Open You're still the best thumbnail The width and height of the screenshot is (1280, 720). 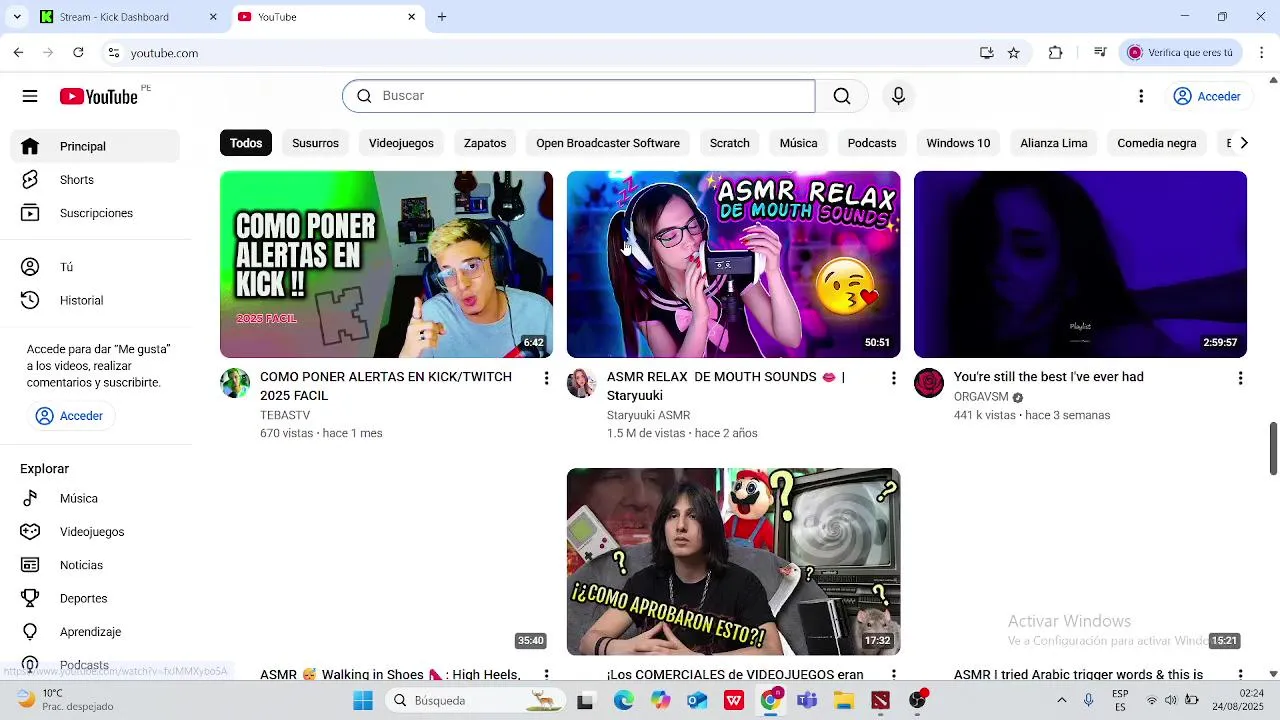click(1080, 264)
